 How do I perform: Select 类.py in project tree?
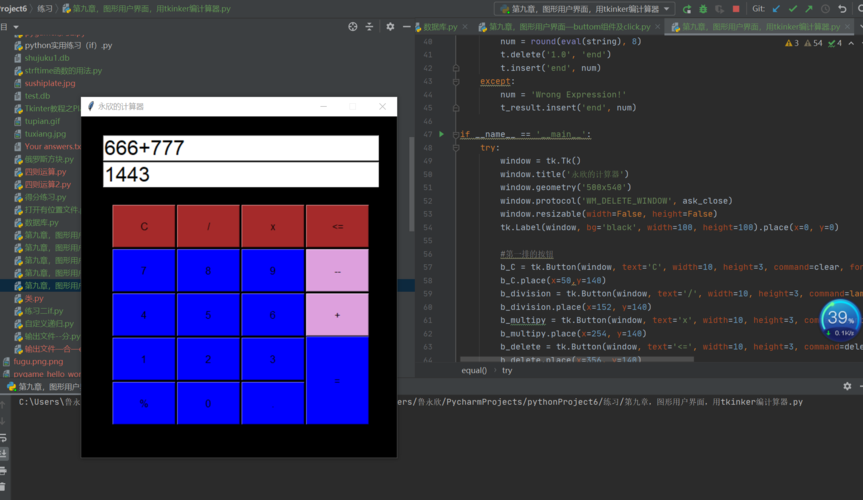pyautogui.click(x=34, y=298)
